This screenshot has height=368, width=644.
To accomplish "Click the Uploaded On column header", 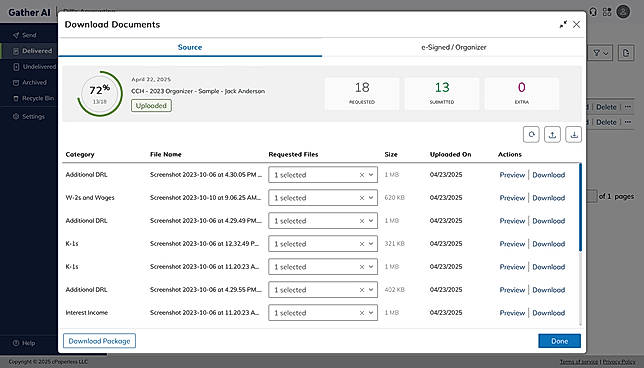I will coord(451,154).
